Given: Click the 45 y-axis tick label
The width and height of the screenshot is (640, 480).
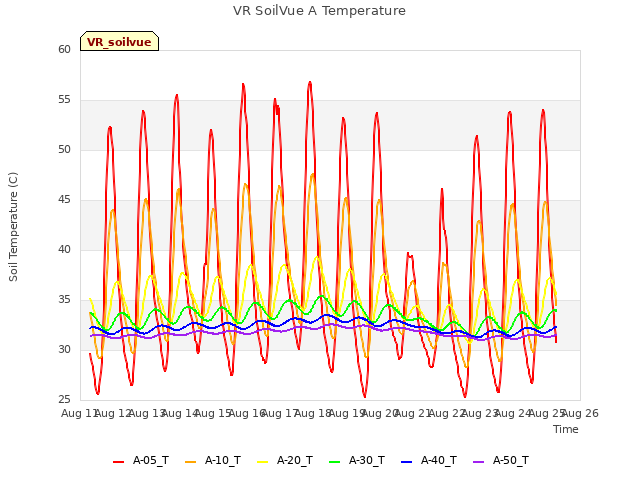Looking at the screenshot, I should 64,200.
